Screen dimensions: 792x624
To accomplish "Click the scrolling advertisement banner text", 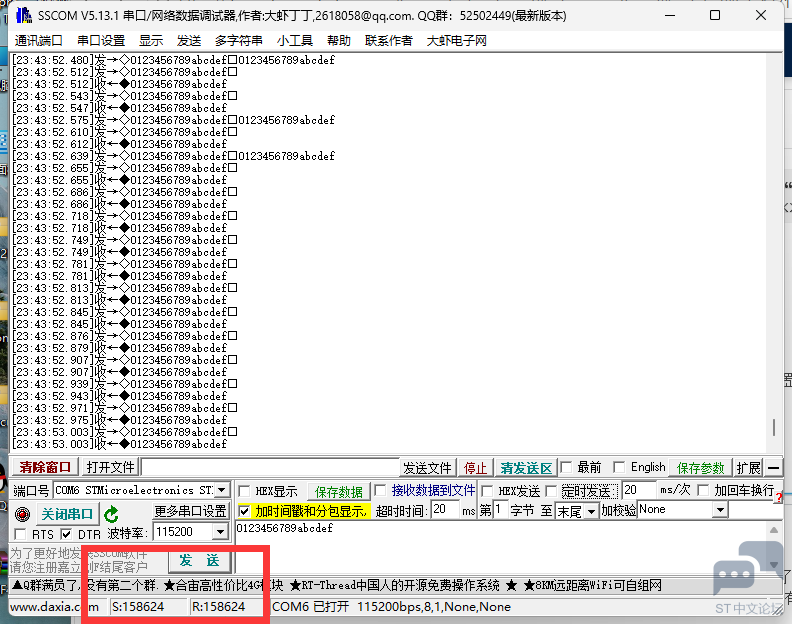I will point(337,586).
